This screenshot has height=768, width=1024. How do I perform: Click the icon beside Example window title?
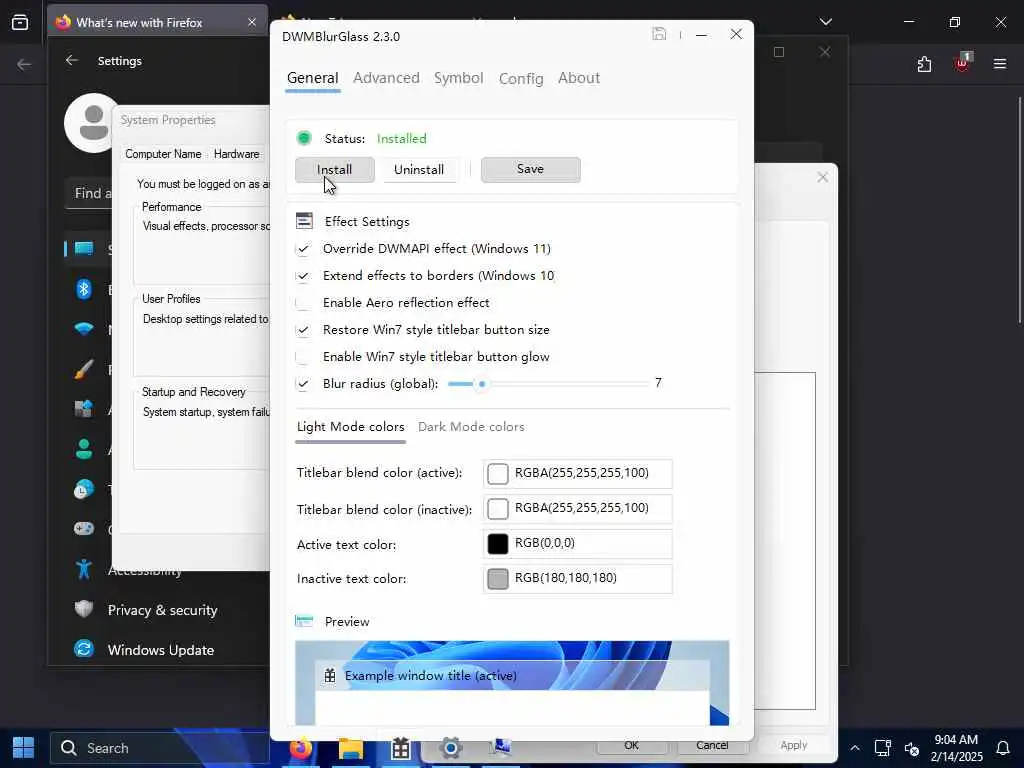click(x=330, y=676)
